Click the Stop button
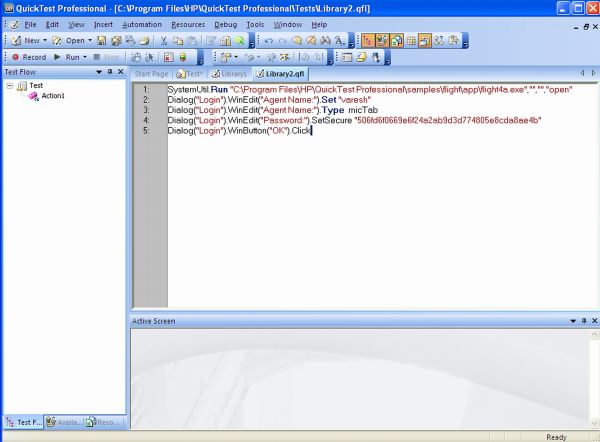 tap(106, 57)
